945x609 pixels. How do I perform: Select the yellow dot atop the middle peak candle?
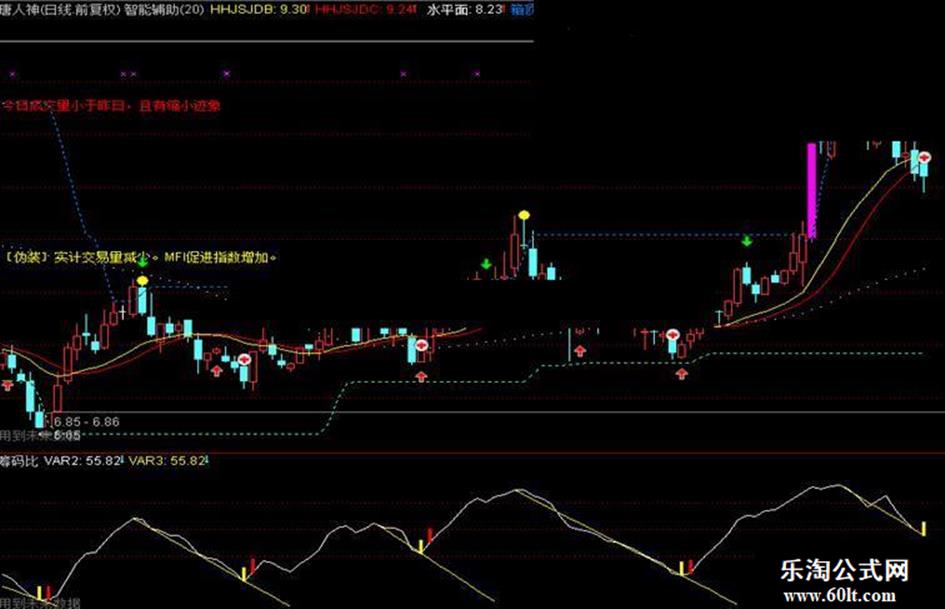[x=524, y=215]
